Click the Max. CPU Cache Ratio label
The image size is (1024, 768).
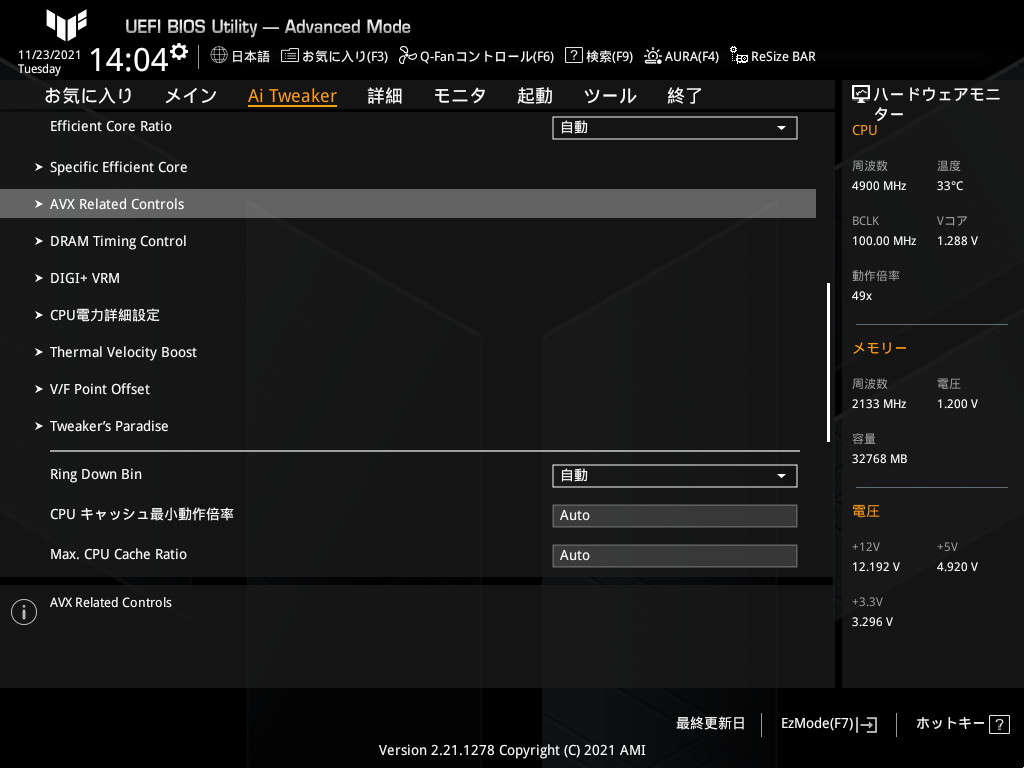click(118, 554)
